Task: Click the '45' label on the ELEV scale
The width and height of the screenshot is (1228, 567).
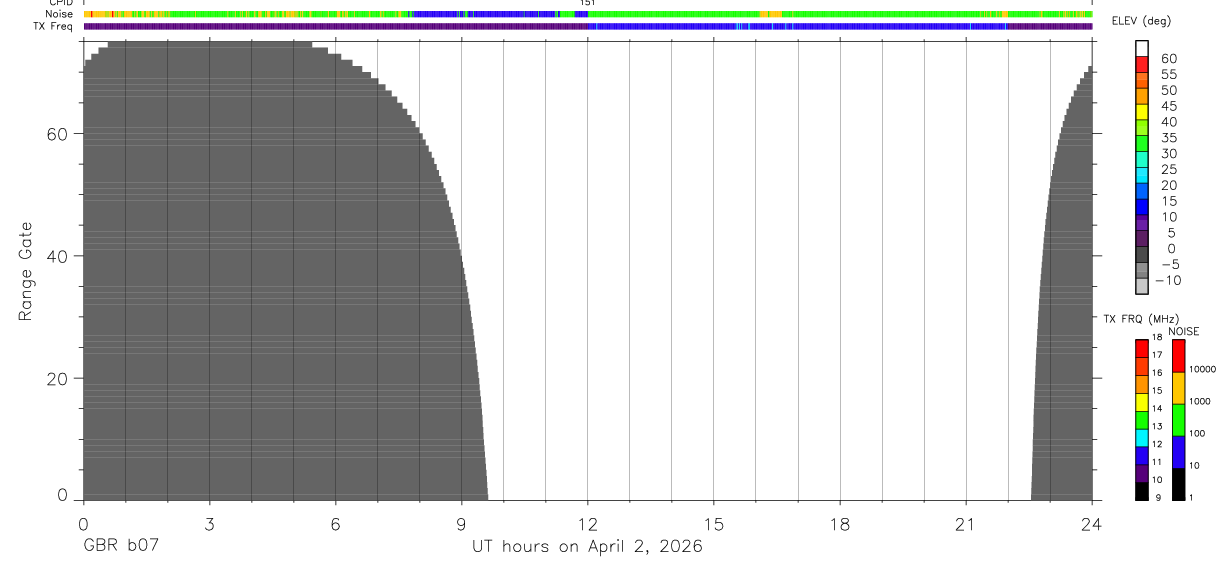Action: (x=1168, y=106)
